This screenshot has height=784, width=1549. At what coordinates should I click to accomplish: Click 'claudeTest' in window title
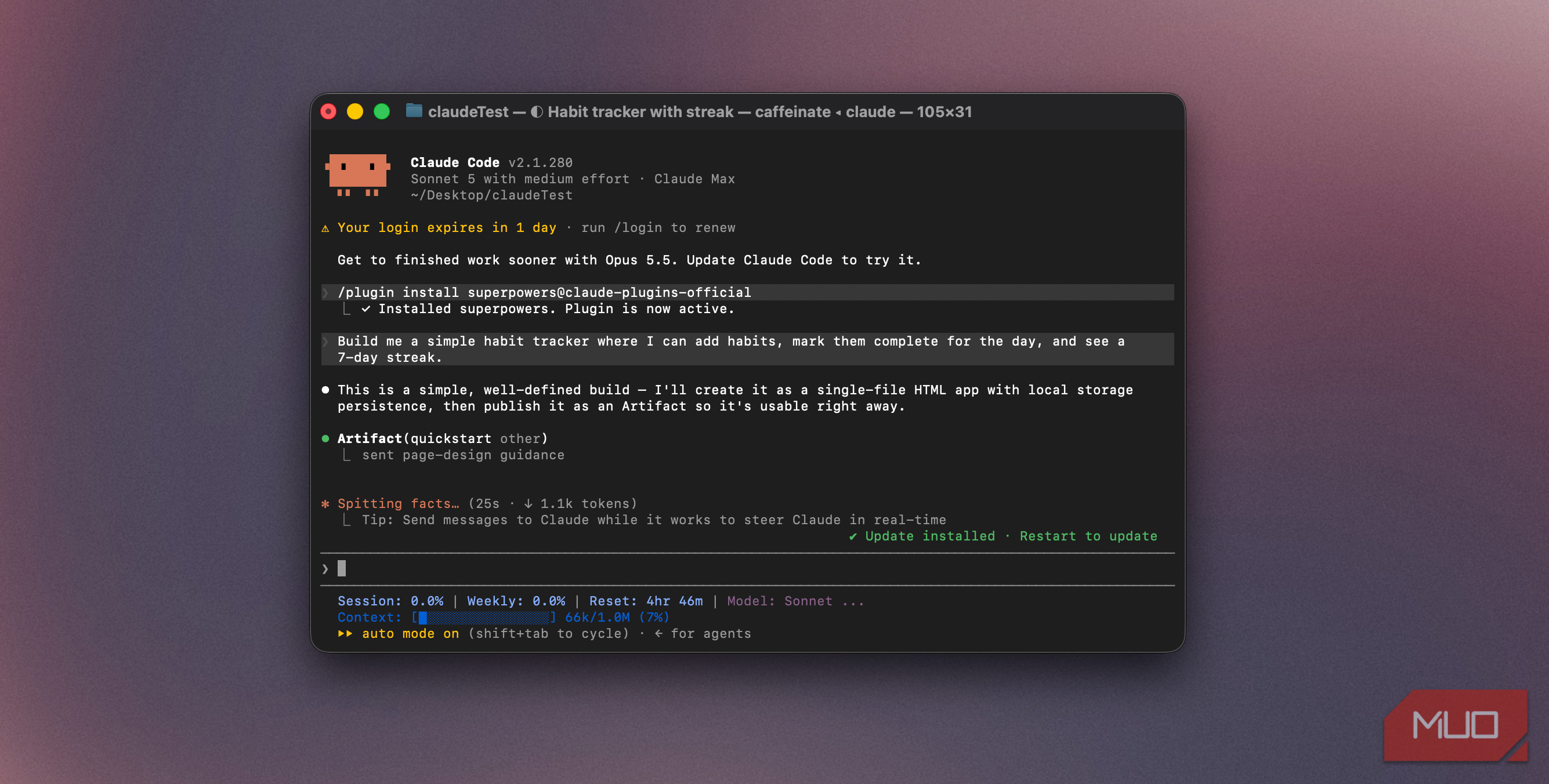point(468,112)
